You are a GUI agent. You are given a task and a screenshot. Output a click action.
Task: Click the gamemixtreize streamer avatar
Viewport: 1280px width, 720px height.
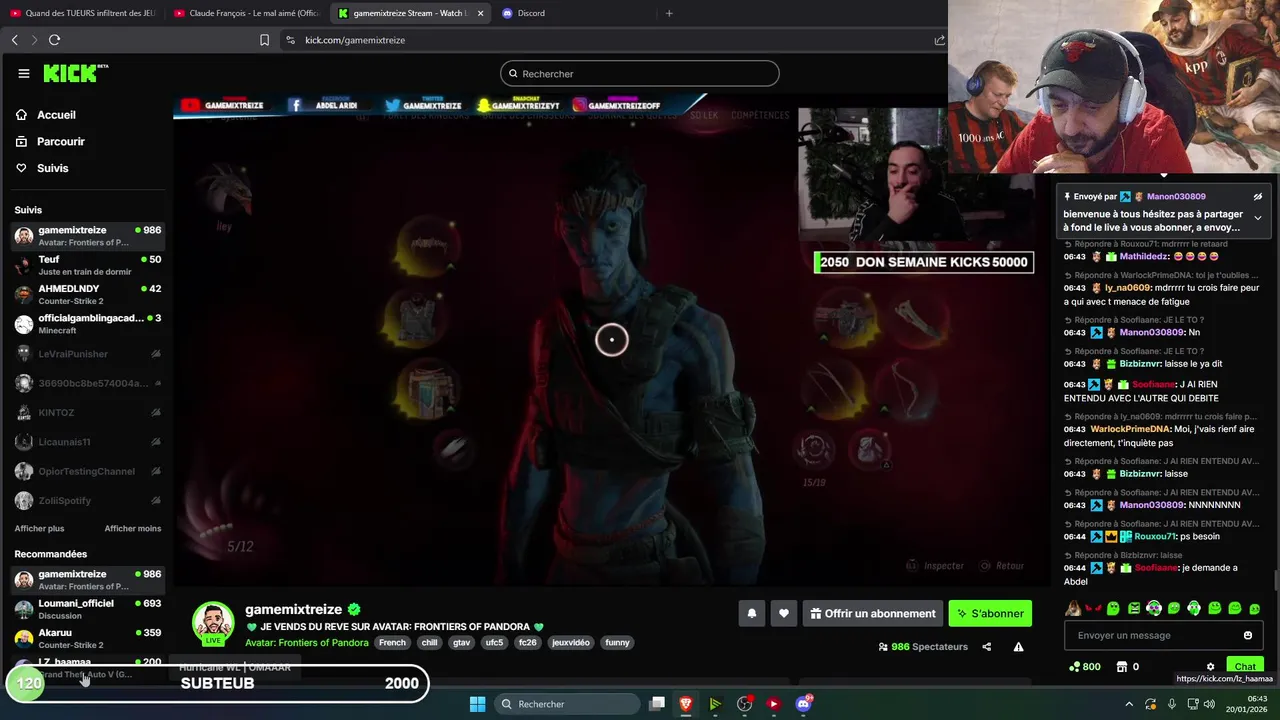pos(213,623)
